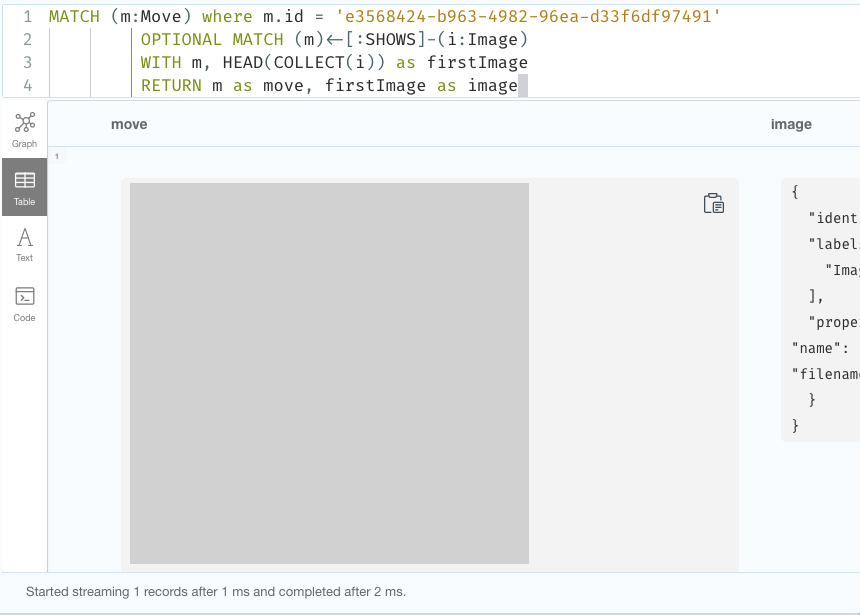Click line number 2 in editor gutter
The image size is (860, 615).
pyautogui.click(x=27, y=40)
